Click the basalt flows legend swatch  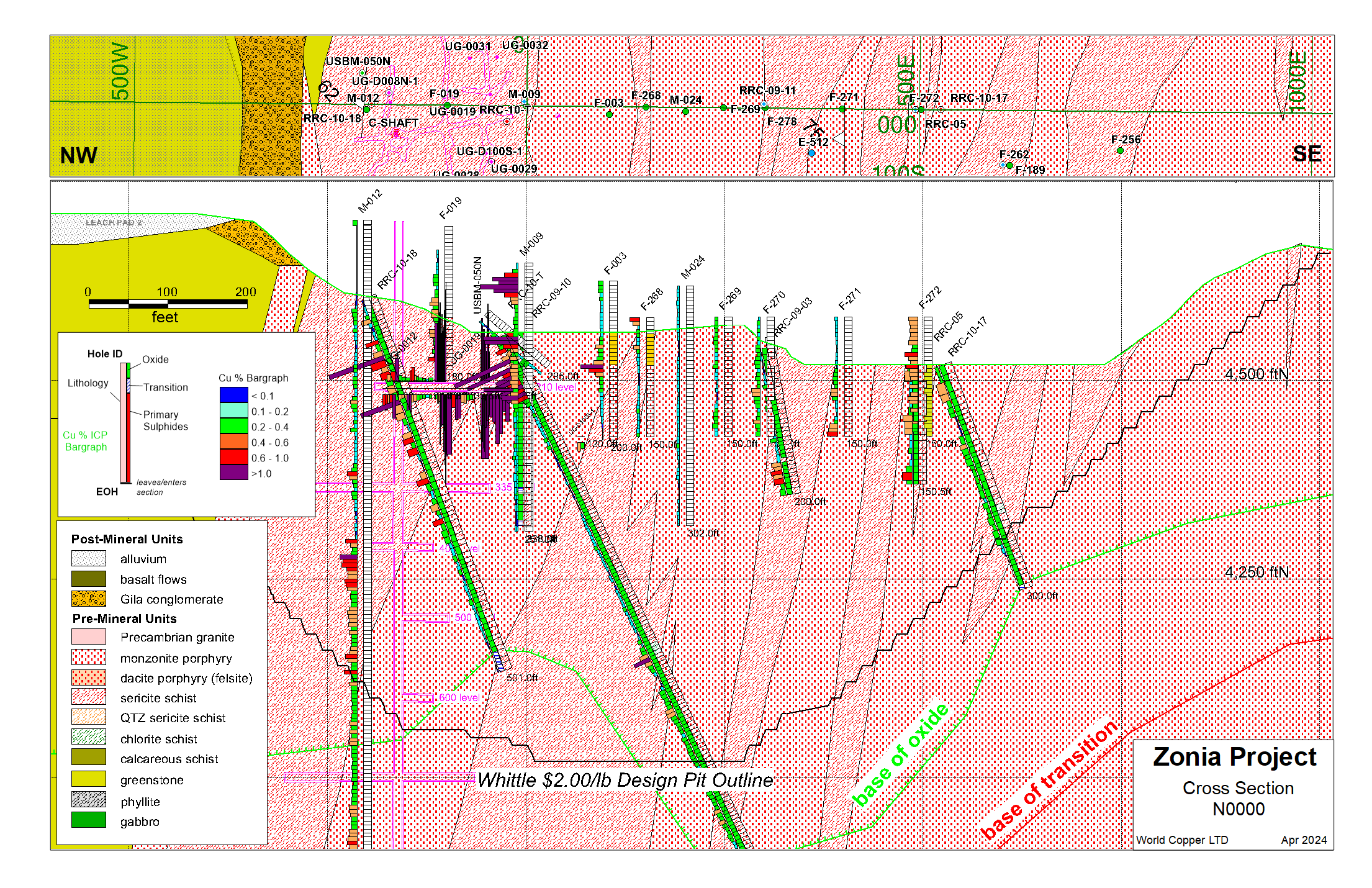pyautogui.click(x=88, y=579)
